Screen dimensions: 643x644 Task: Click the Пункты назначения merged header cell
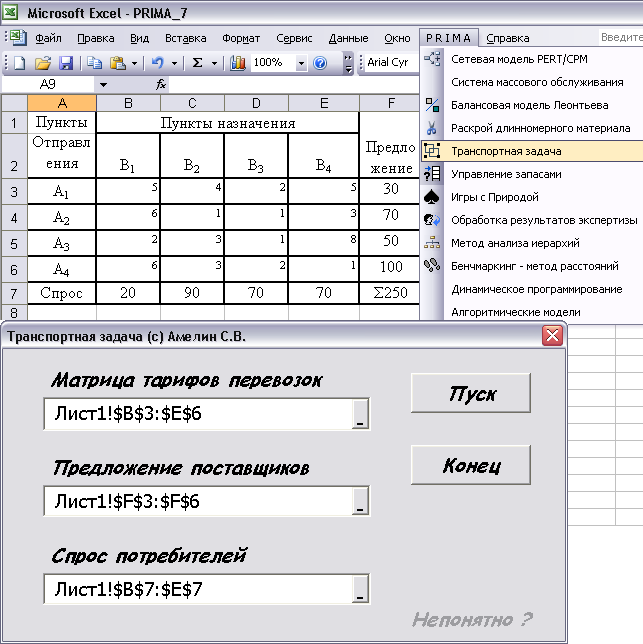click(x=227, y=123)
